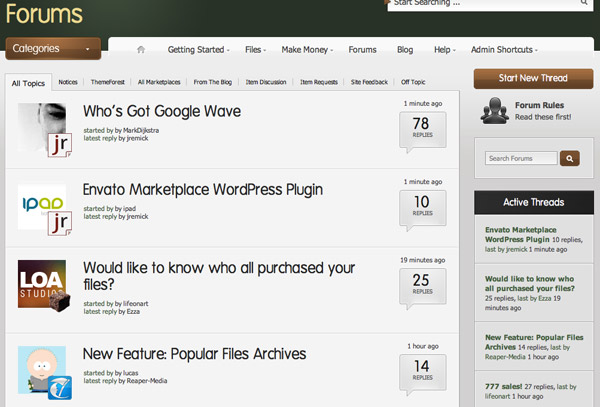Open MarkDijkstra's avatar on Google Wave thread
Viewport: 600px width, 407px height.
42,127
